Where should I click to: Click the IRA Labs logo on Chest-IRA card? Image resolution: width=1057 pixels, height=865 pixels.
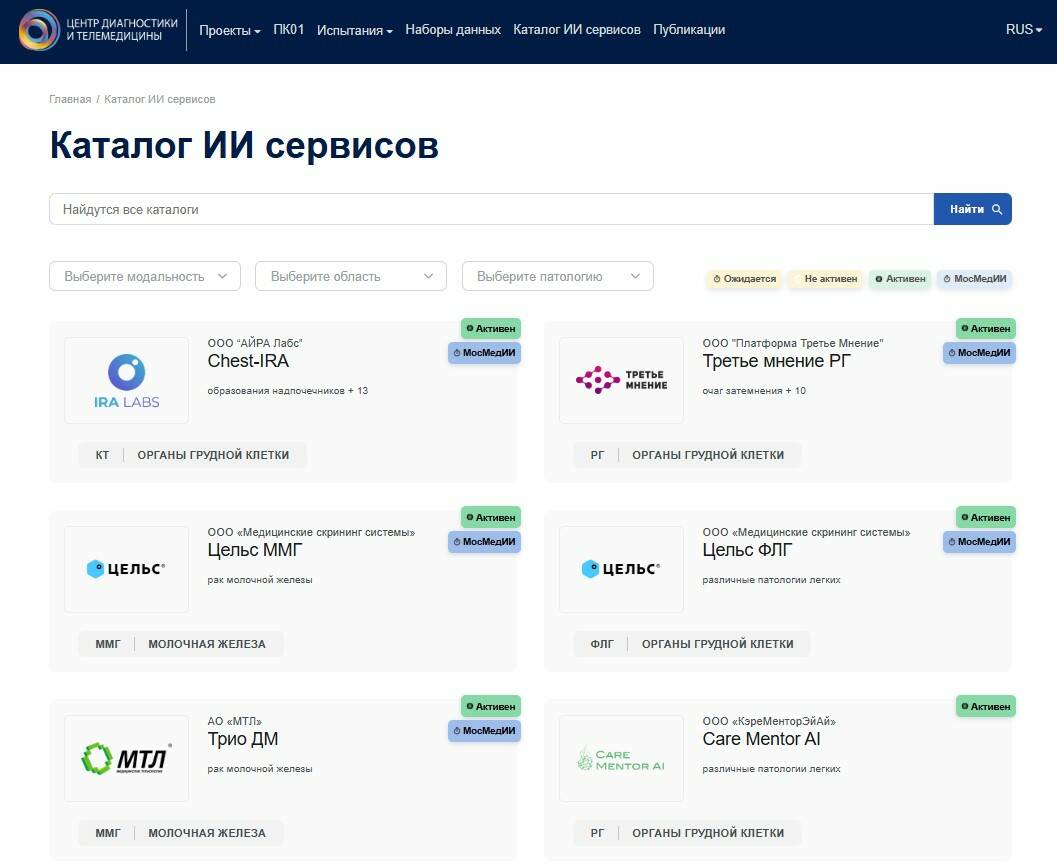(x=126, y=380)
